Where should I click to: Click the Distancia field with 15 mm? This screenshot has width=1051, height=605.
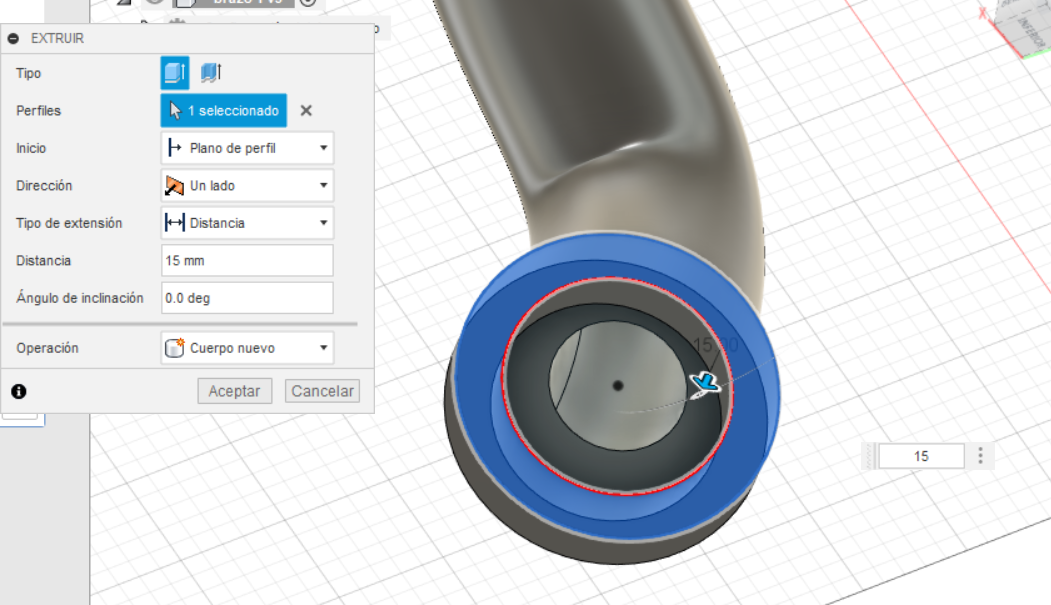click(x=247, y=261)
